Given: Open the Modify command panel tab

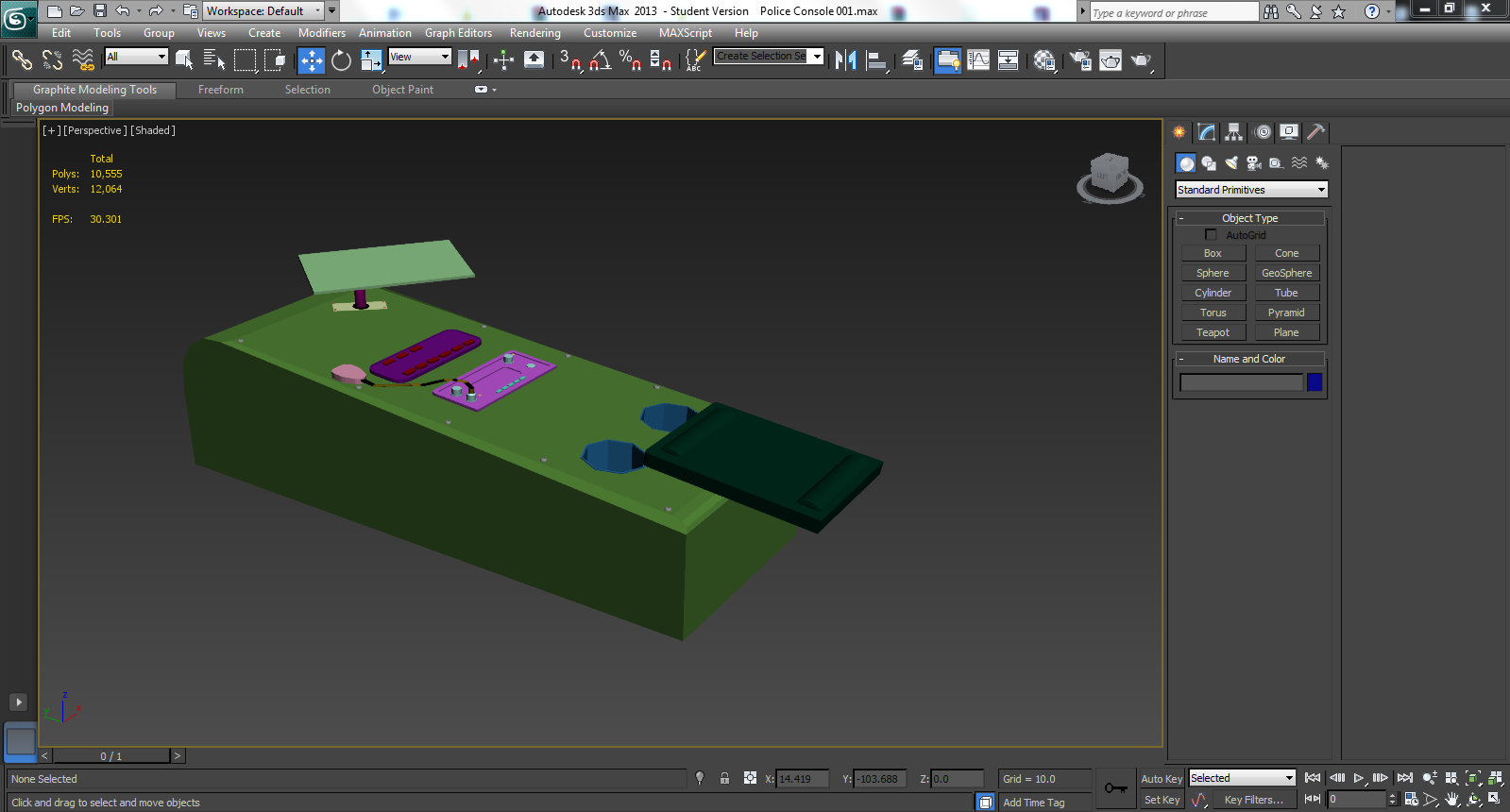Looking at the screenshot, I should [1206, 132].
